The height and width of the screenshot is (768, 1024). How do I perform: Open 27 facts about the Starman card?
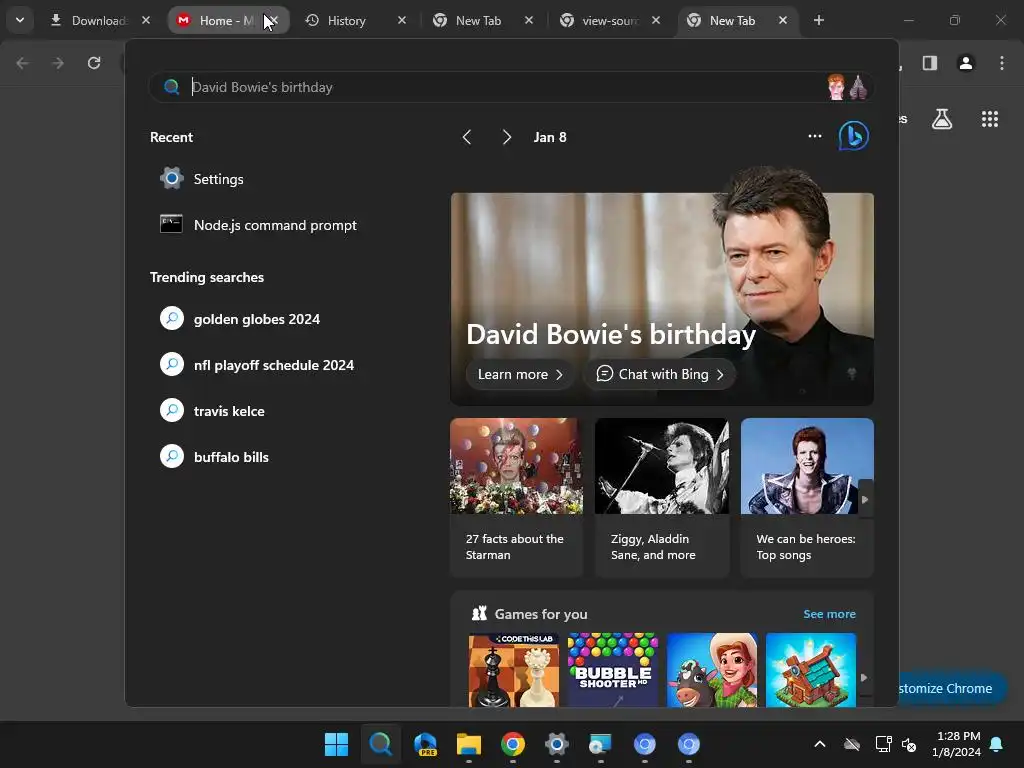(x=516, y=498)
